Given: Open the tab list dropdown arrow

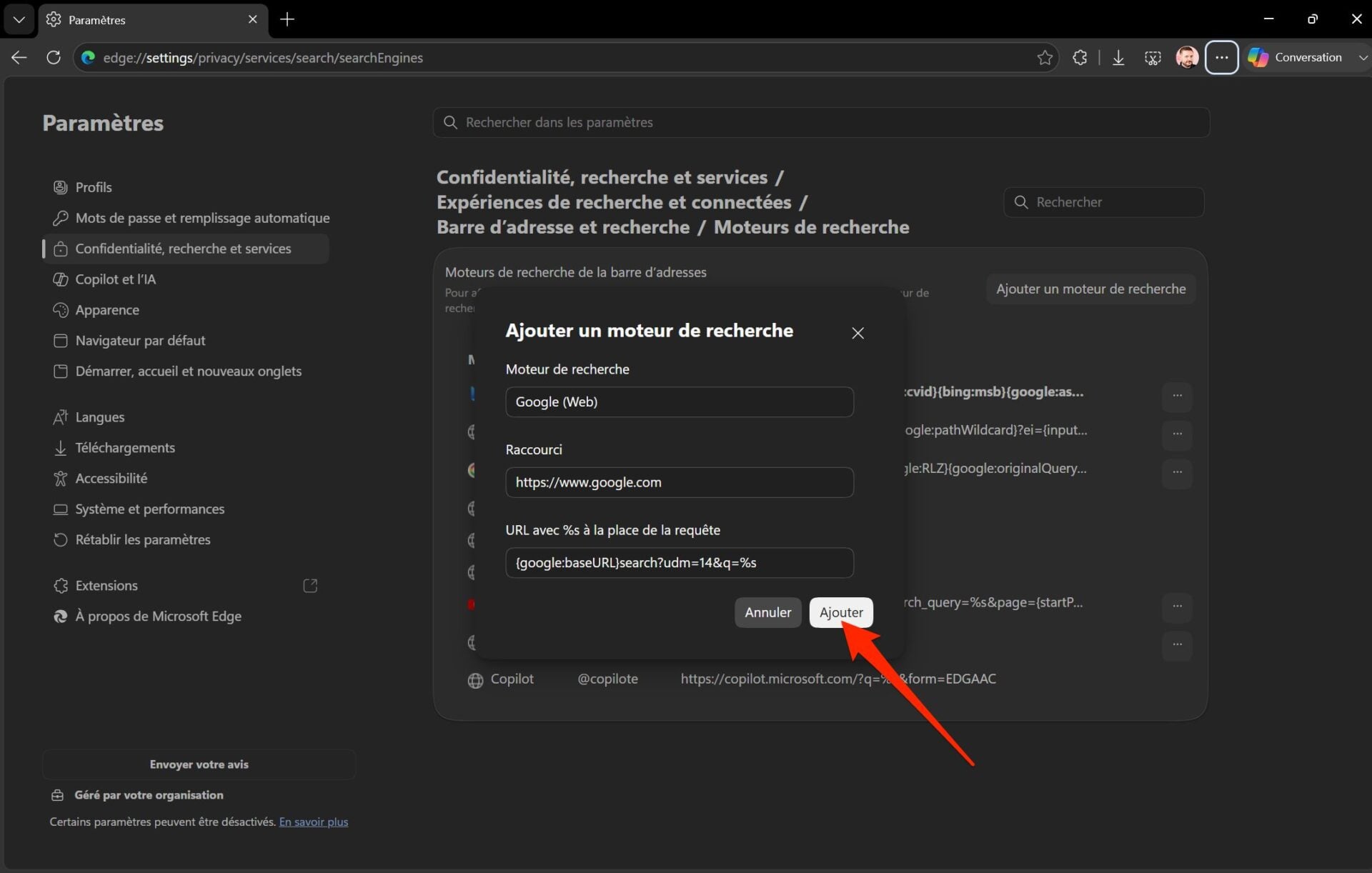Looking at the screenshot, I should click(19, 19).
